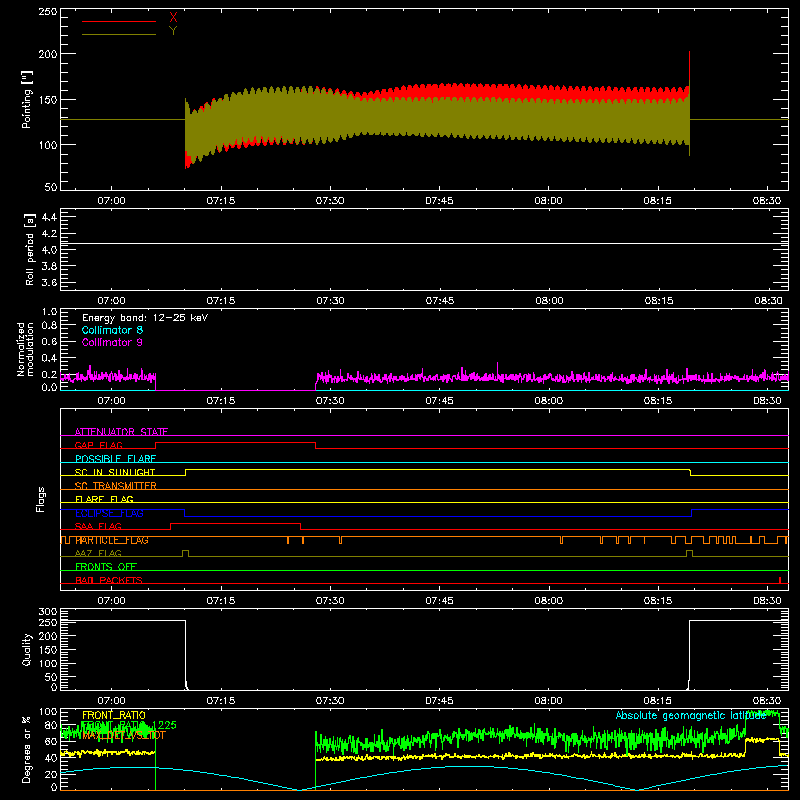Viewport: 800px width, 800px height.
Task: Click the orange MAX_DET_VS_TOT legend label
Action: click(124, 735)
